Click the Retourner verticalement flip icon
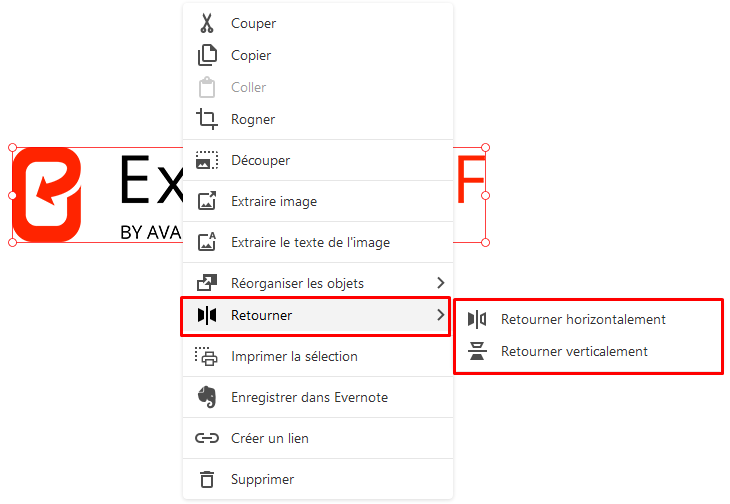 [477, 351]
